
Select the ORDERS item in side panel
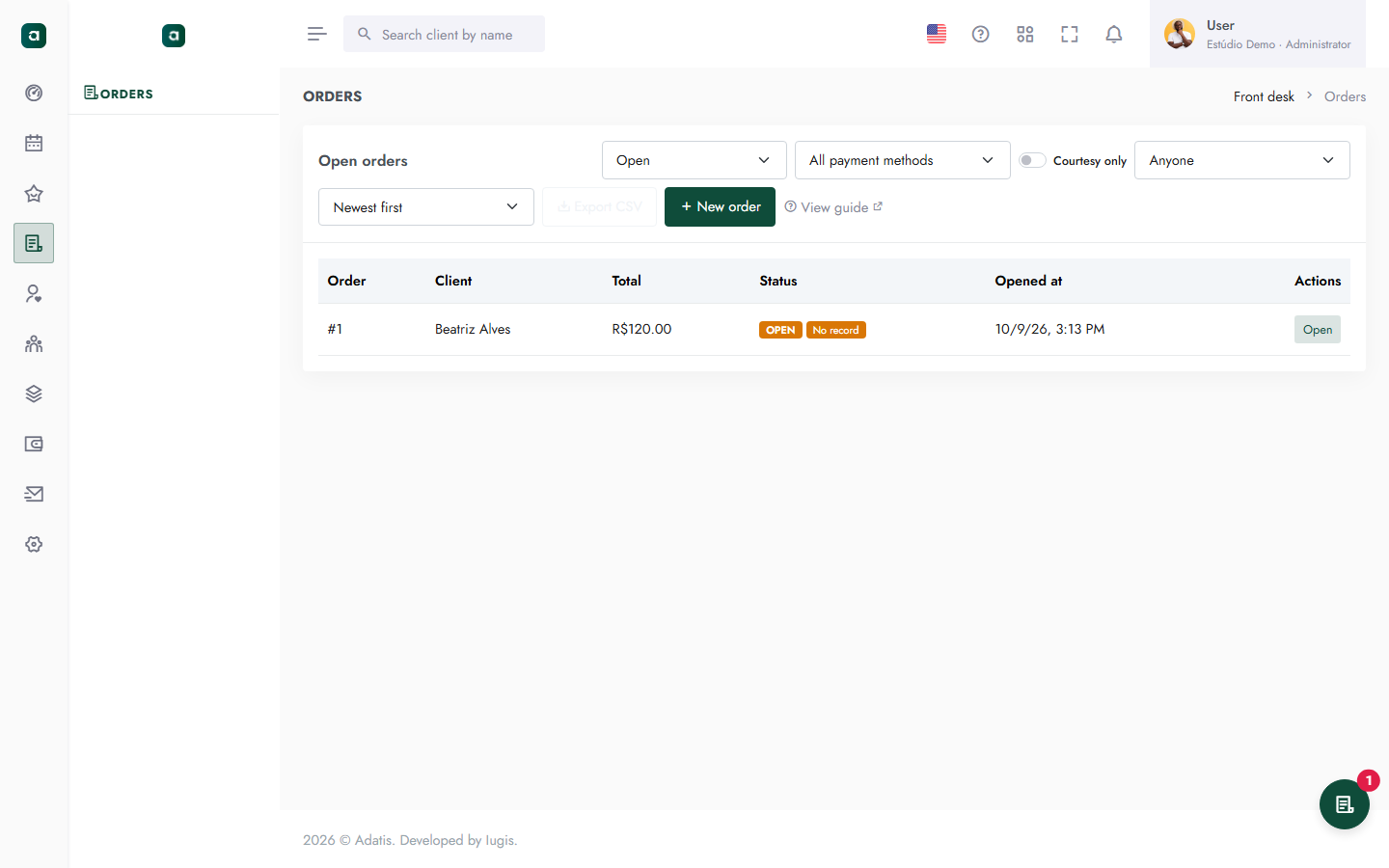(119, 94)
